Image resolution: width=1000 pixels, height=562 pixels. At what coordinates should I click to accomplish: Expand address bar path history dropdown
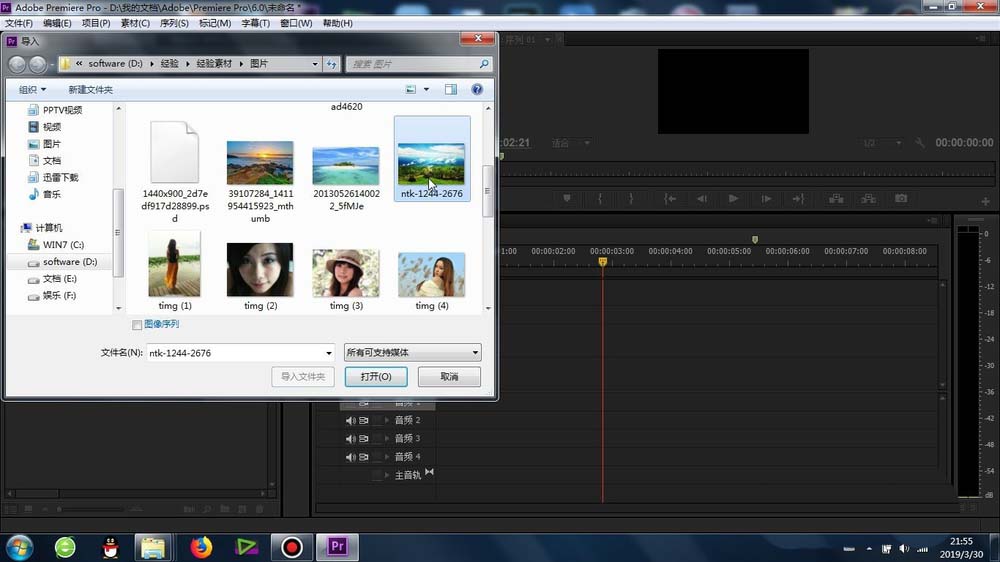pyautogui.click(x=314, y=64)
